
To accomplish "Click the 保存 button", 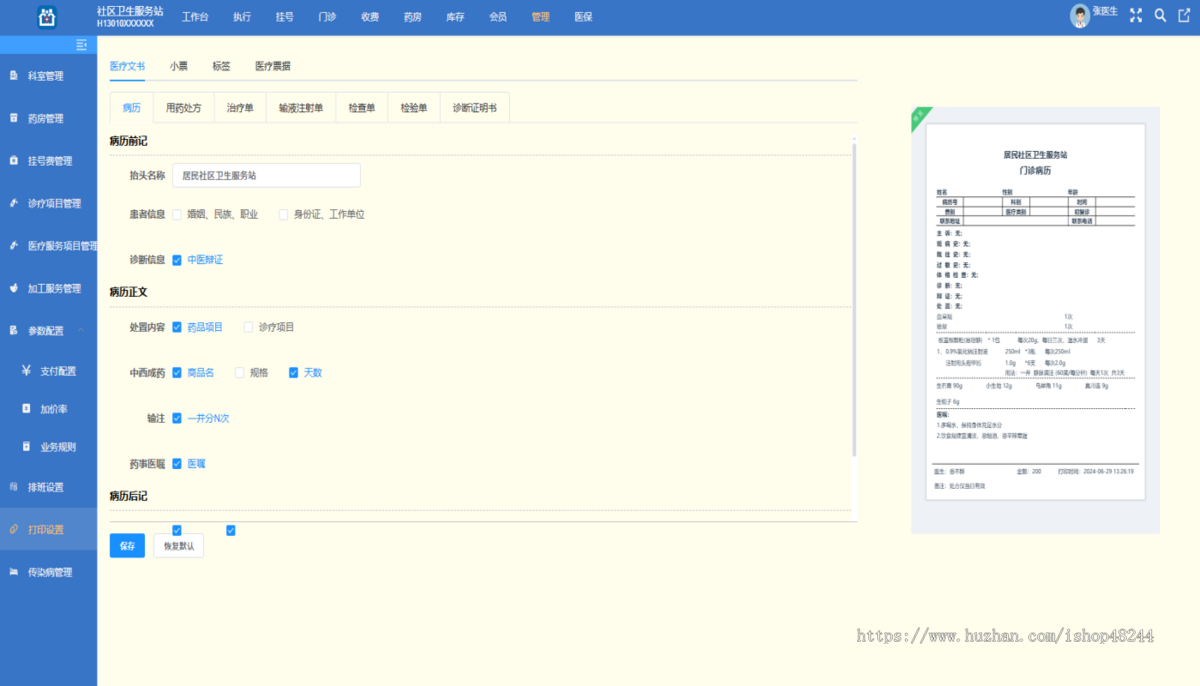I will [127, 546].
